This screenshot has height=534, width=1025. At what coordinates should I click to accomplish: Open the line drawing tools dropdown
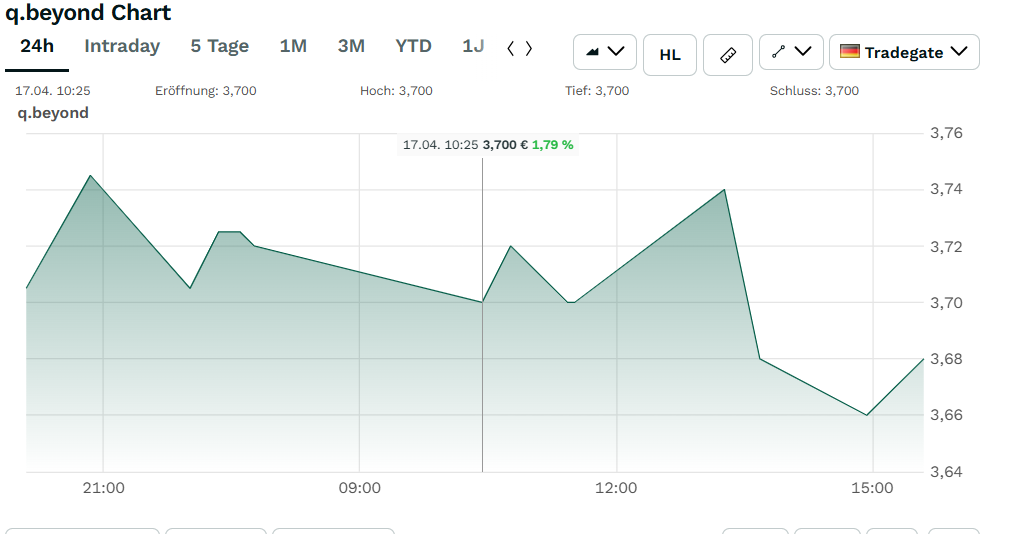pyautogui.click(x=790, y=52)
